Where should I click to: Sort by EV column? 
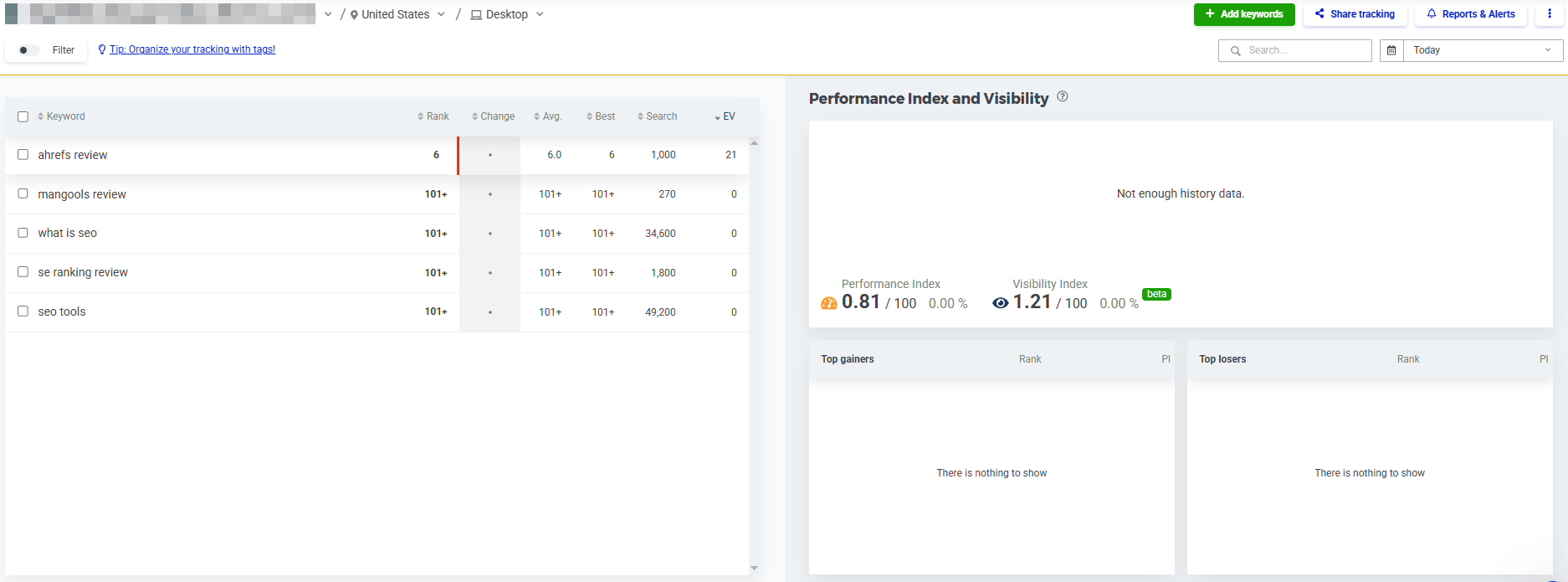coord(725,116)
